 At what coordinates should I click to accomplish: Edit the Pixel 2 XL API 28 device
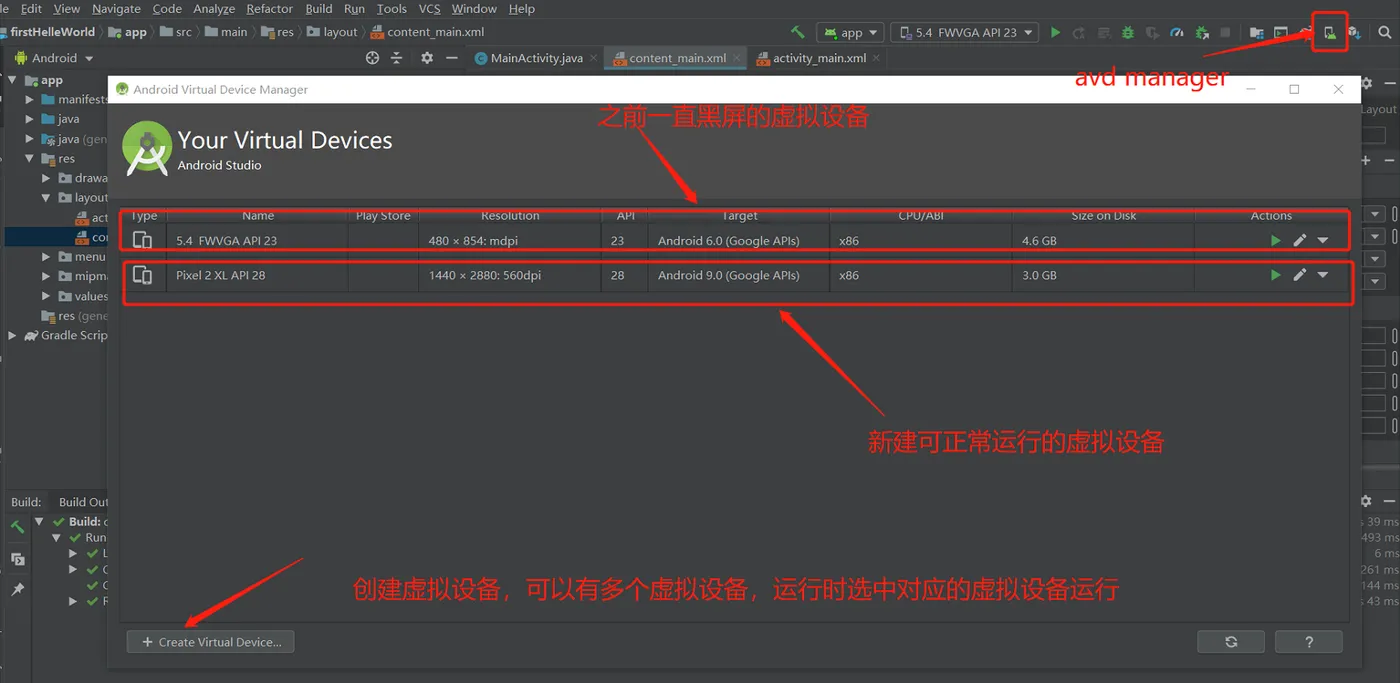(x=1299, y=274)
